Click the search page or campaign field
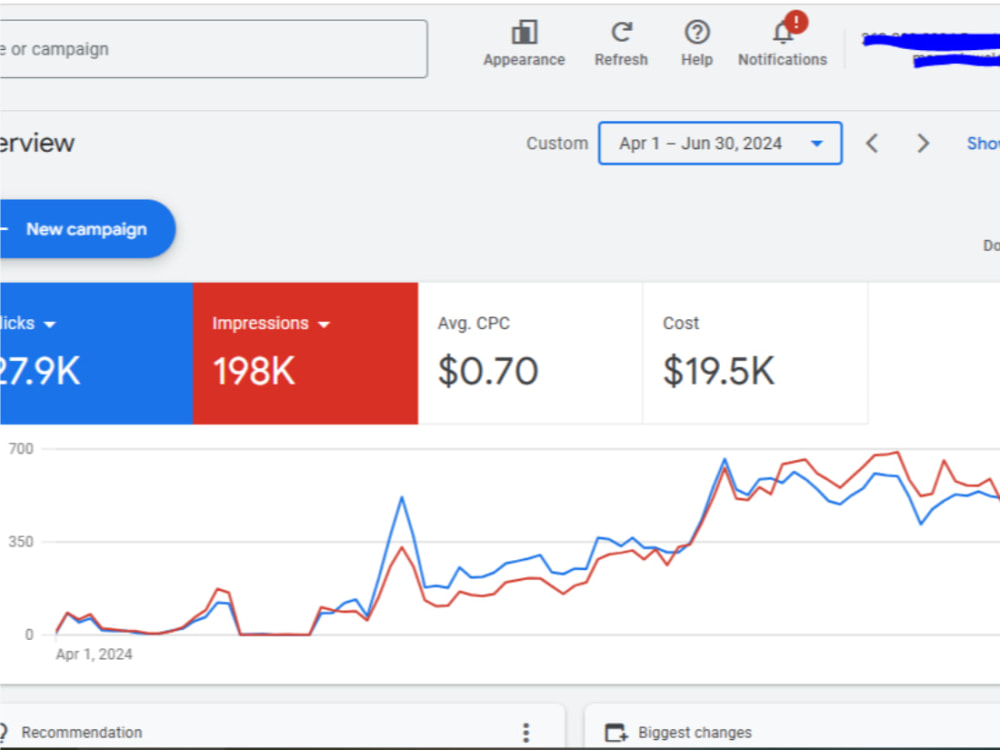This screenshot has height=750, width=1000. (213, 49)
